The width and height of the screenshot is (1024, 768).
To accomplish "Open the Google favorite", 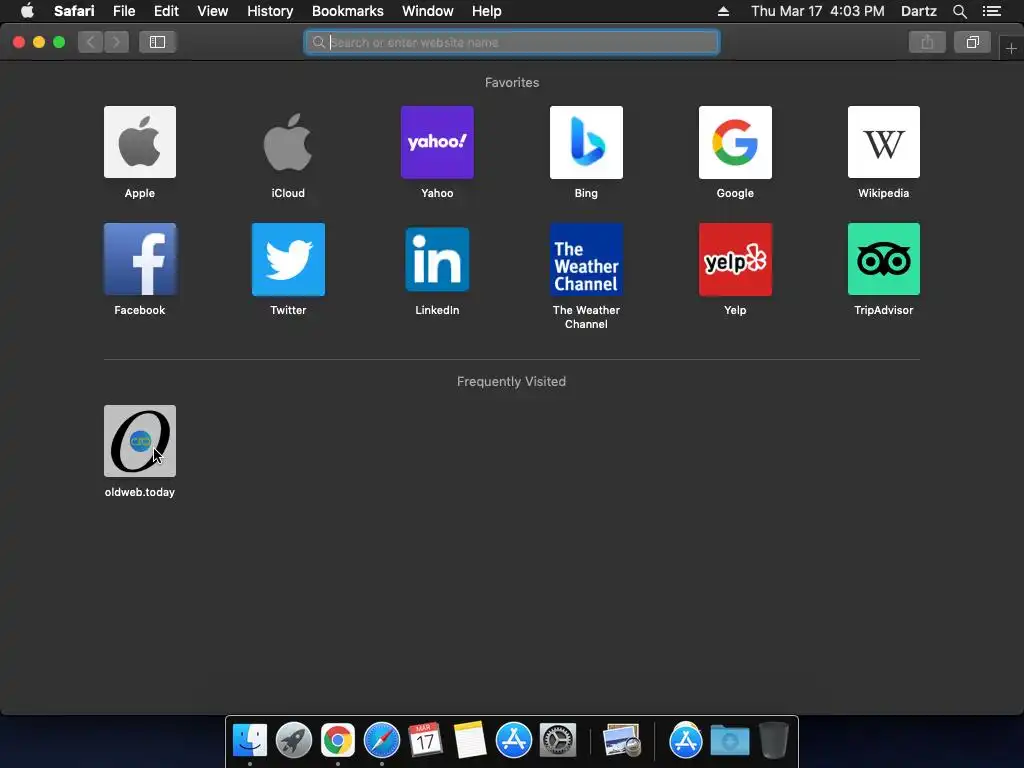I will (735, 142).
